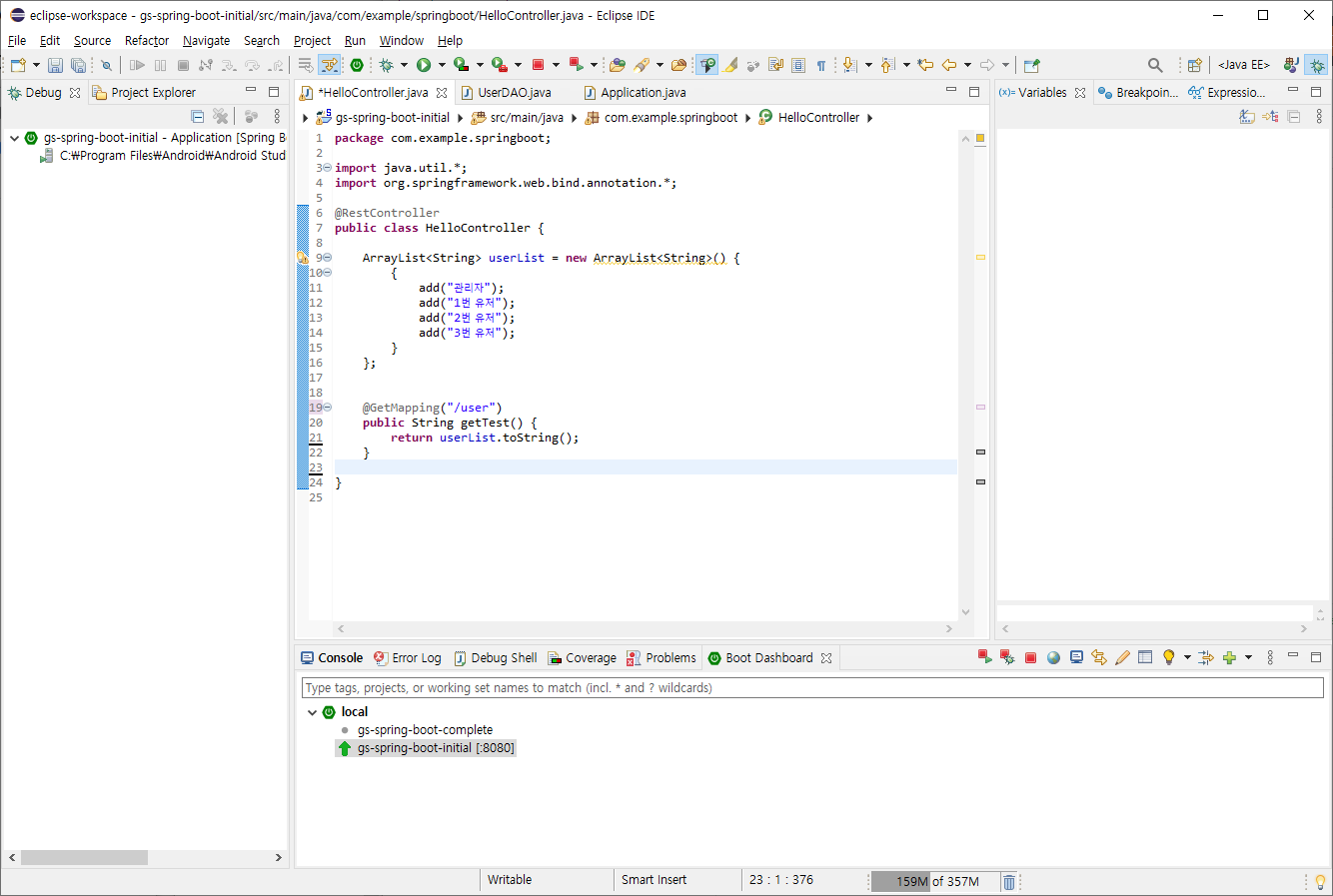
Task: Click the Search magnifier icon in toolbar
Action: coord(1155,65)
